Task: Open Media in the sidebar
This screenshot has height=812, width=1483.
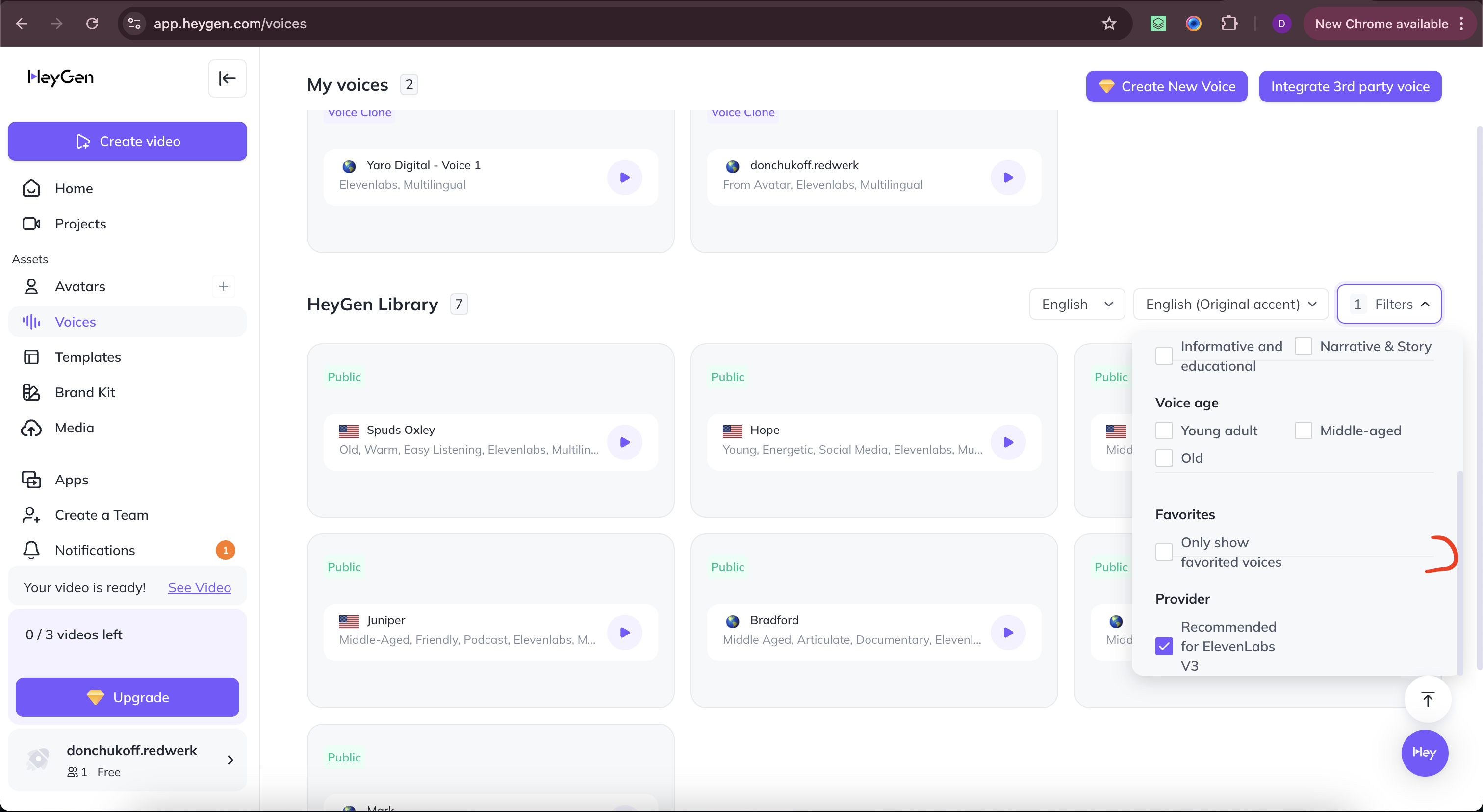Action: tap(127, 428)
